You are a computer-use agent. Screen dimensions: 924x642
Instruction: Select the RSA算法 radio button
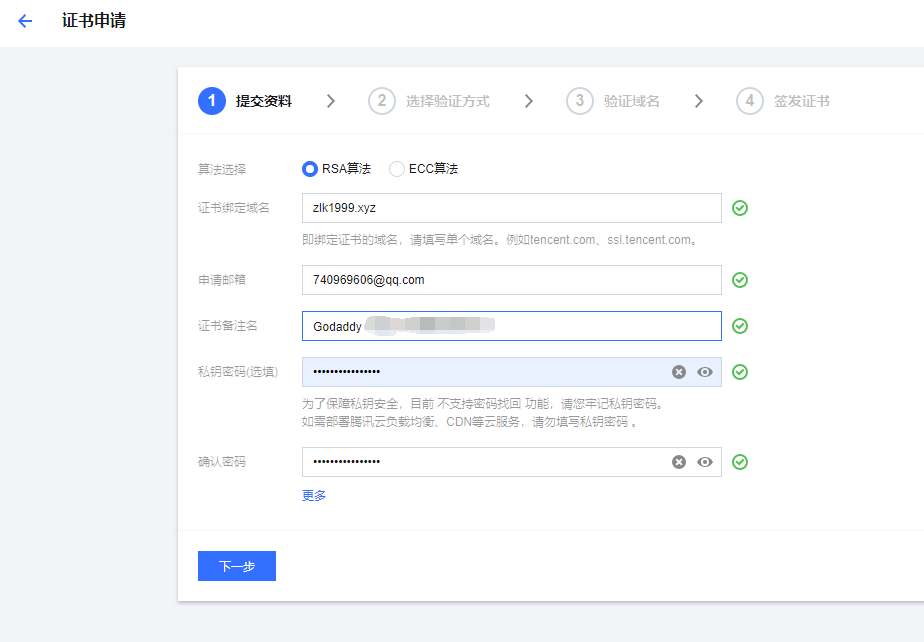pyautogui.click(x=310, y=169)
